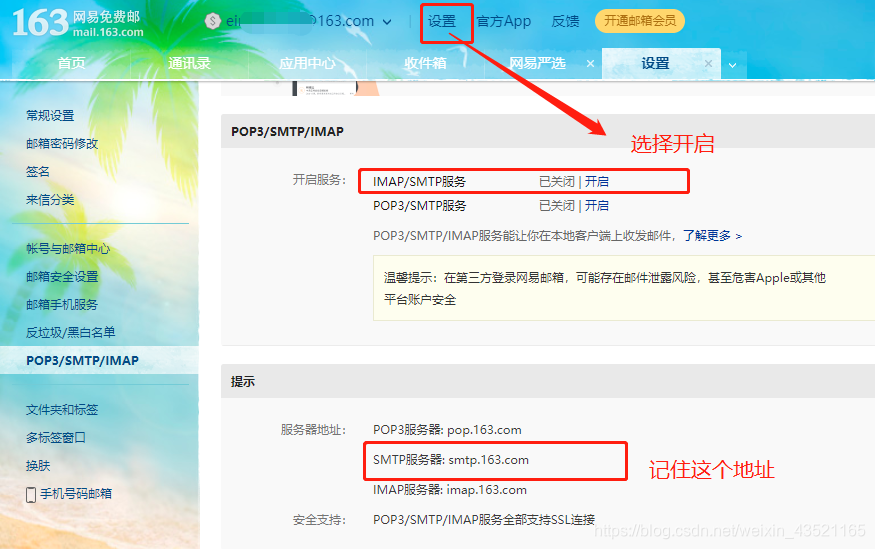Open 帐号与邮箱中心 in the sidebar
Viewport: 875px width, 549px height.
click(x=68, y=248)
